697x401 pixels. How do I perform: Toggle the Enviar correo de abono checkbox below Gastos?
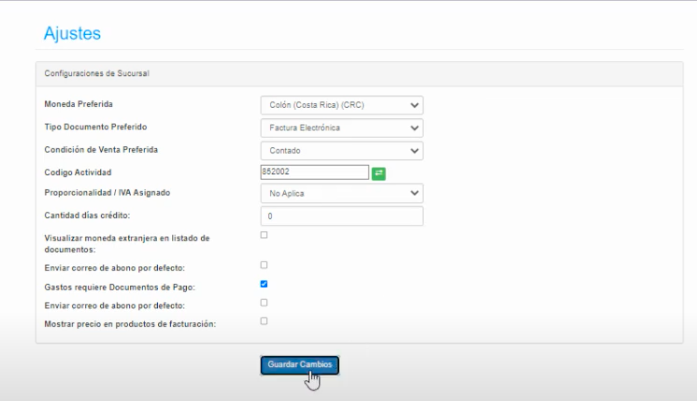264,303
